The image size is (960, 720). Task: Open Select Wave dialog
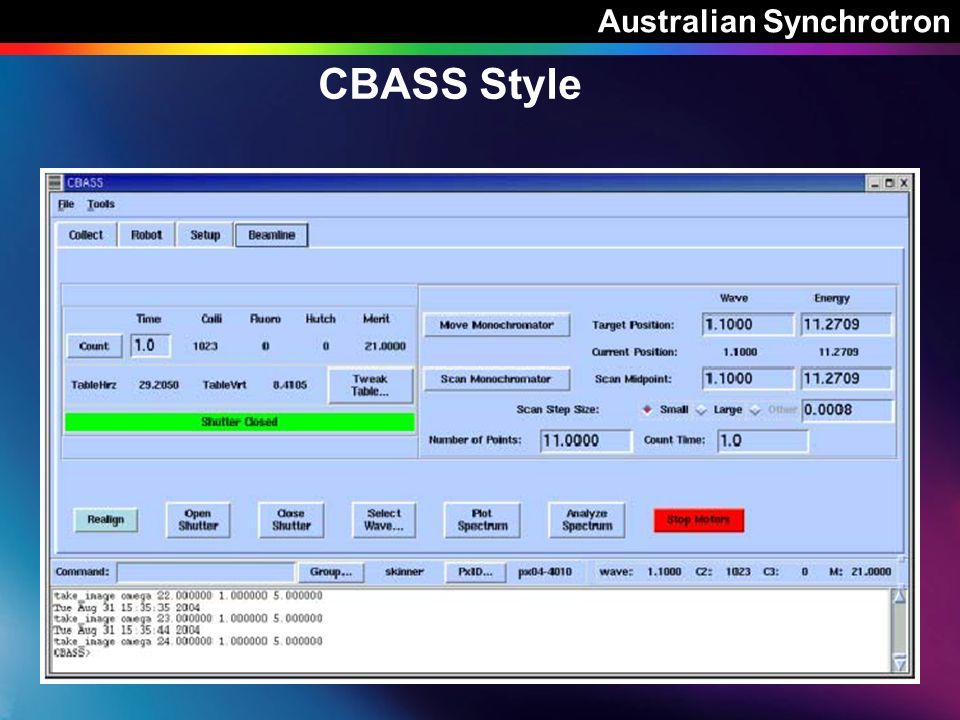(x=384, y=520)
